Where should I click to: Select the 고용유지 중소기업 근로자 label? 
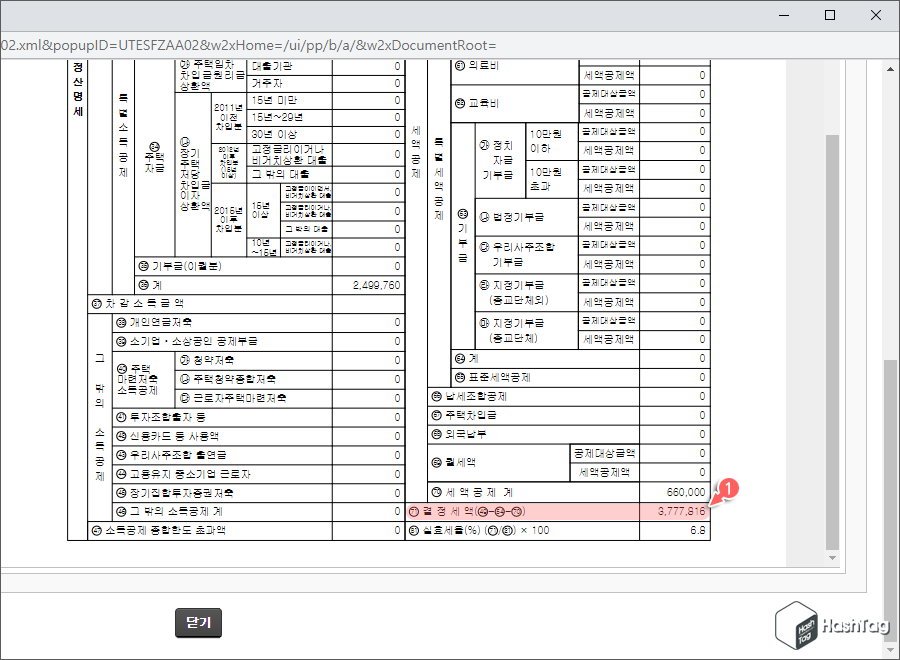183,474
